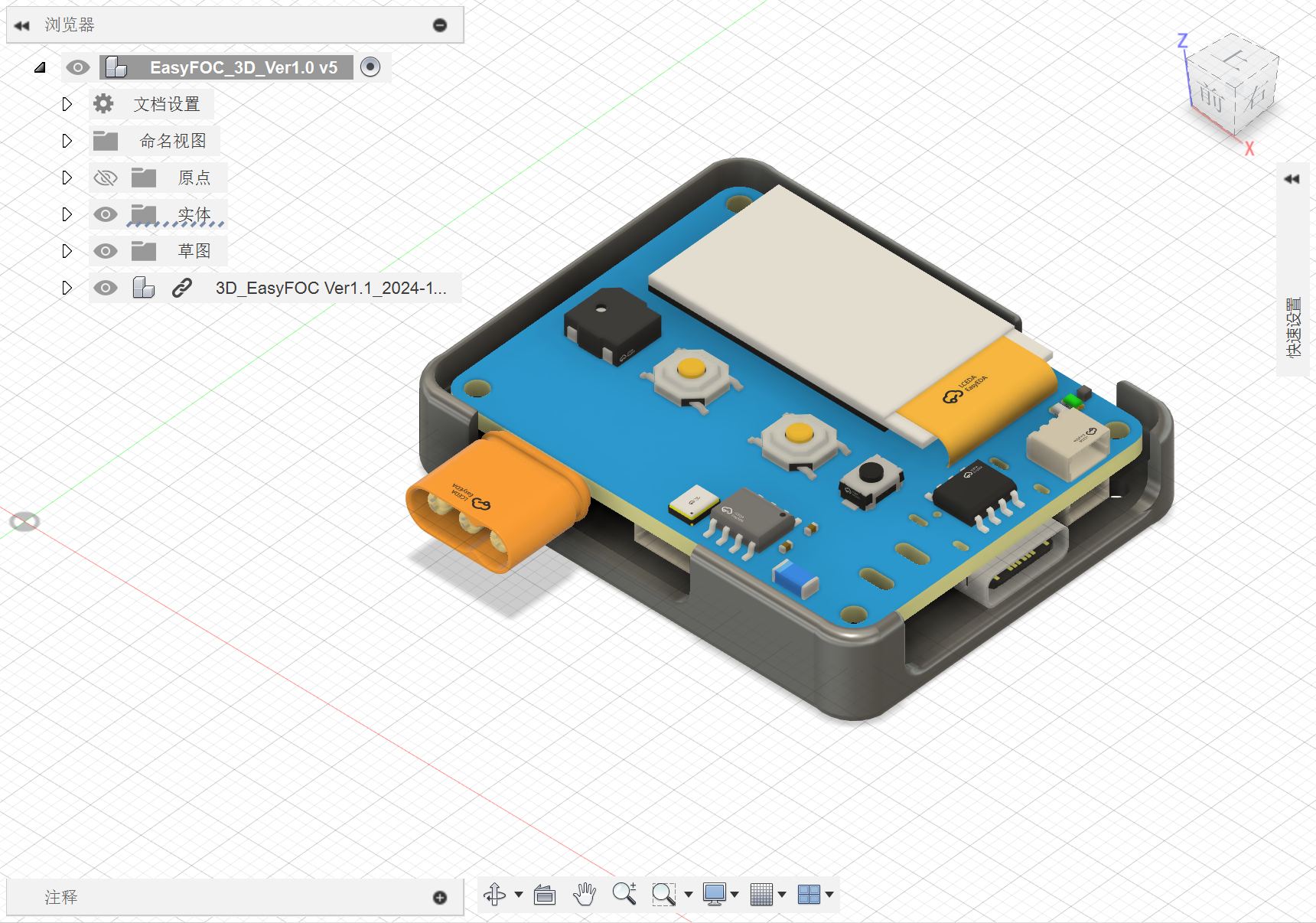Toggle visibility of EasyFOC_3D_Ver1.0 v5 root
This screenshot has height=923, width=1316.
click(x=77, y=67)
